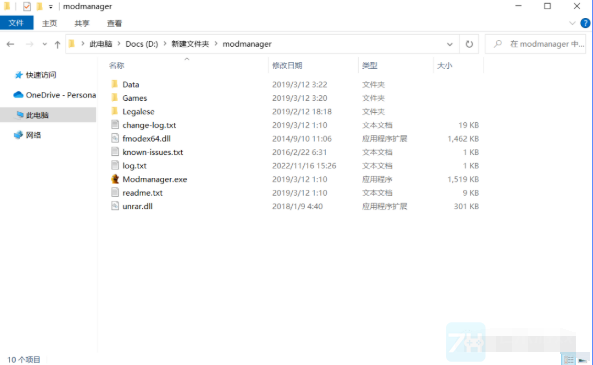Select OneDrive - Personal in navigation pane
Image resolution: width=593 pixels, height=365 pixels.
(x=61, y=95)
